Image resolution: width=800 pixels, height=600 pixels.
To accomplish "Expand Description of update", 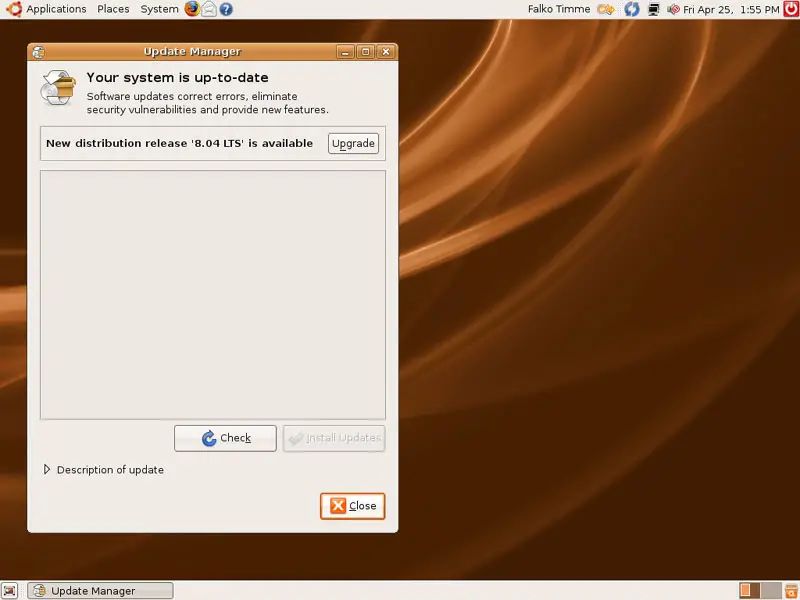I will tap(104, 469).
